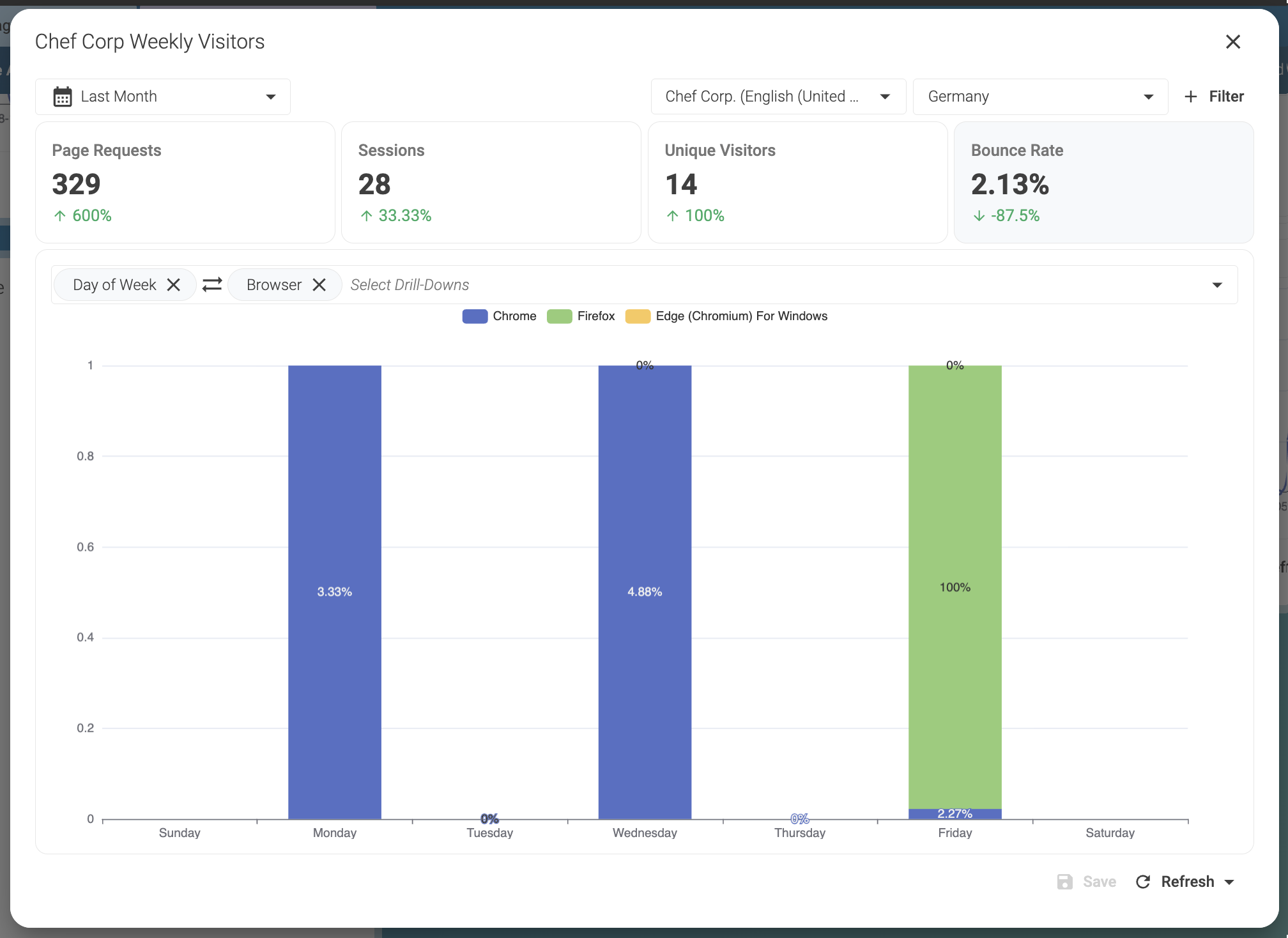Select the Unique Visitors metric card
Viewport: 1288px width, 938px height.
pyautogui.click(x=797, y=182)
